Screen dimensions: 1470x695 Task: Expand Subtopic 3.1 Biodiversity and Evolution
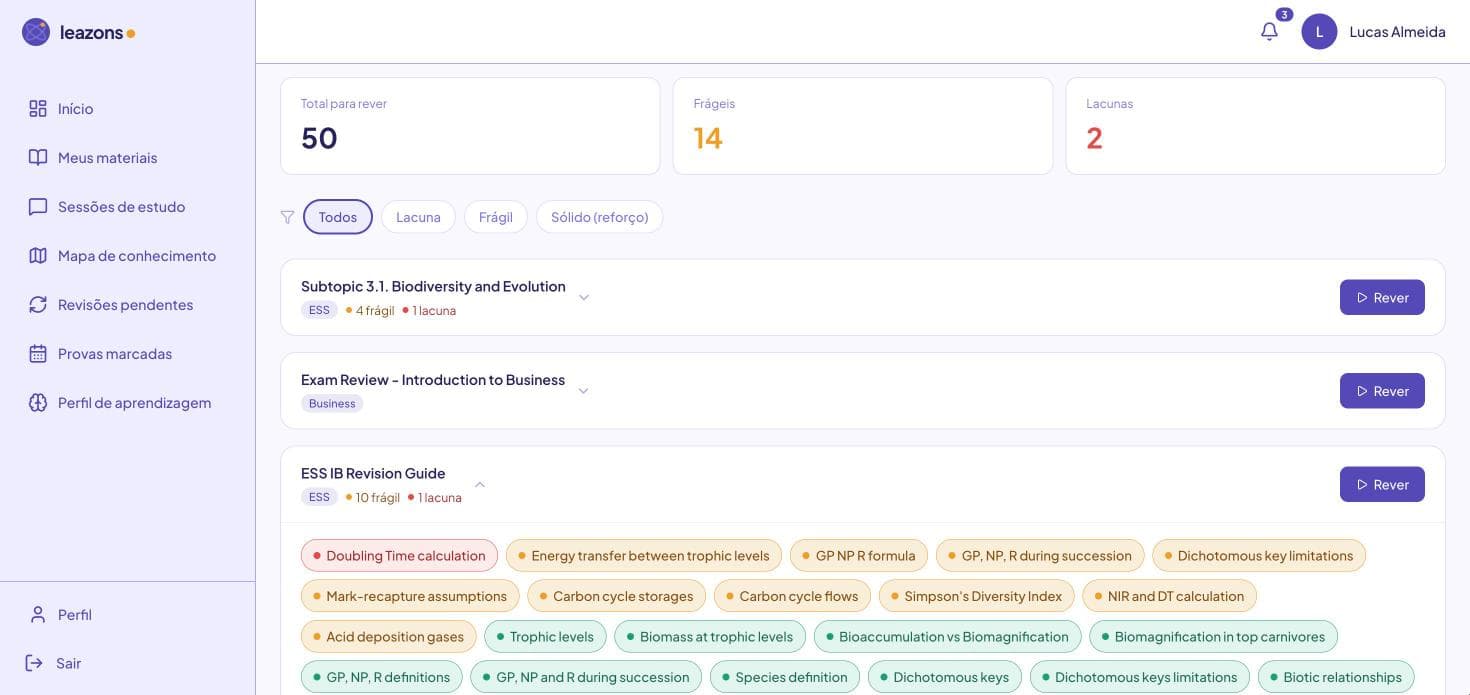584,297
